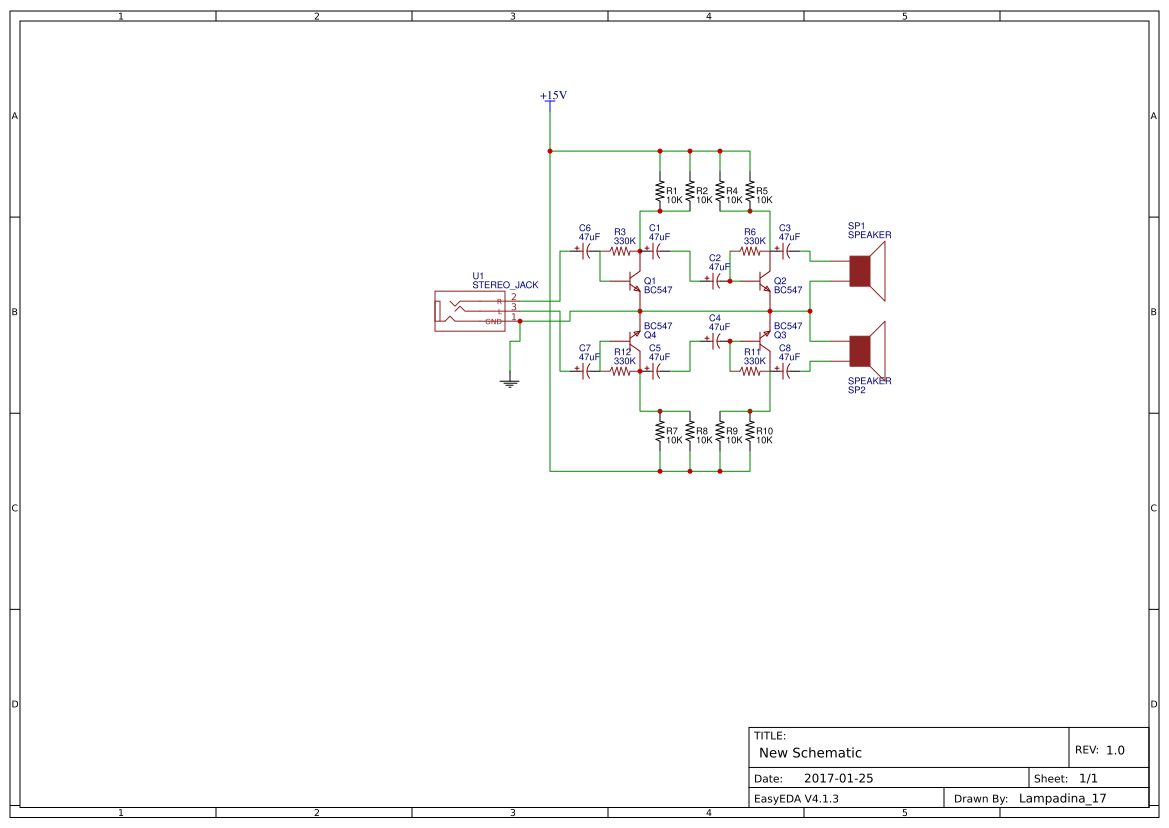The image size is (1169, 828).
Task: Click the SP2 SPEAKER symbol
Action: 860,348
